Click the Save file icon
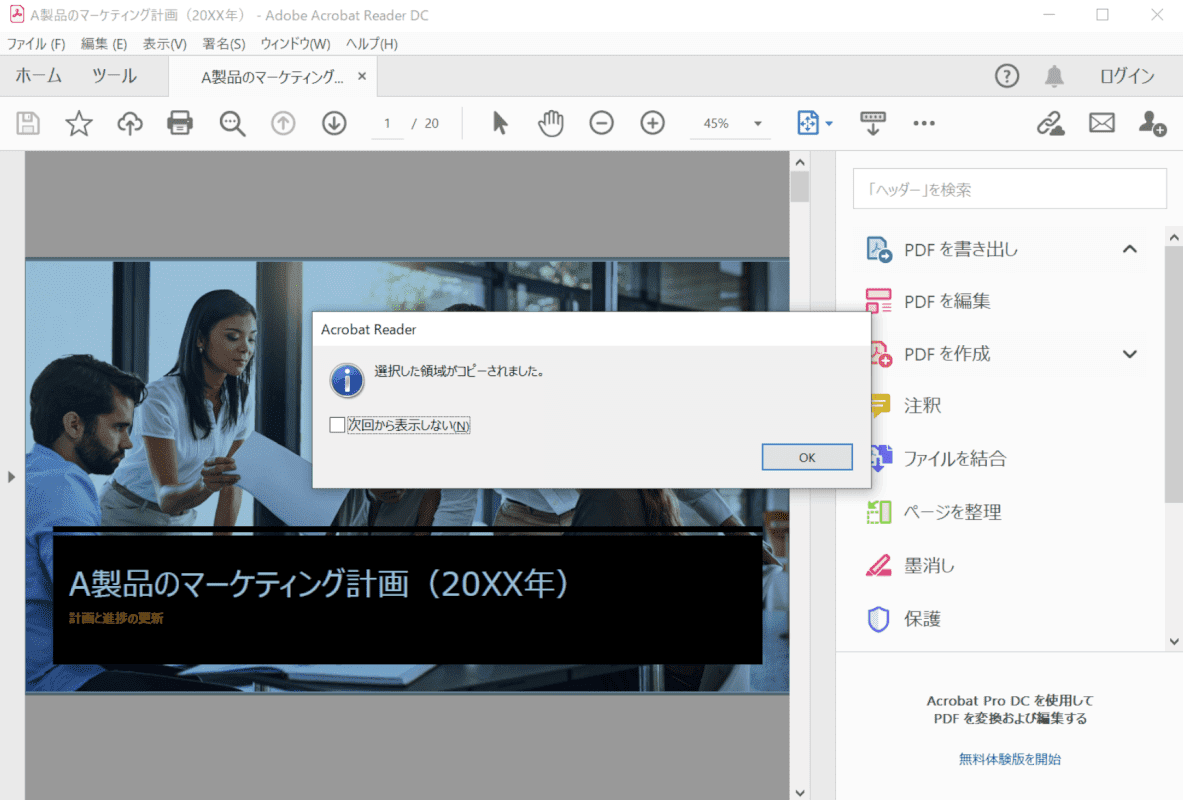Viewport: 1183px width, 800px height. click(28, 123)
